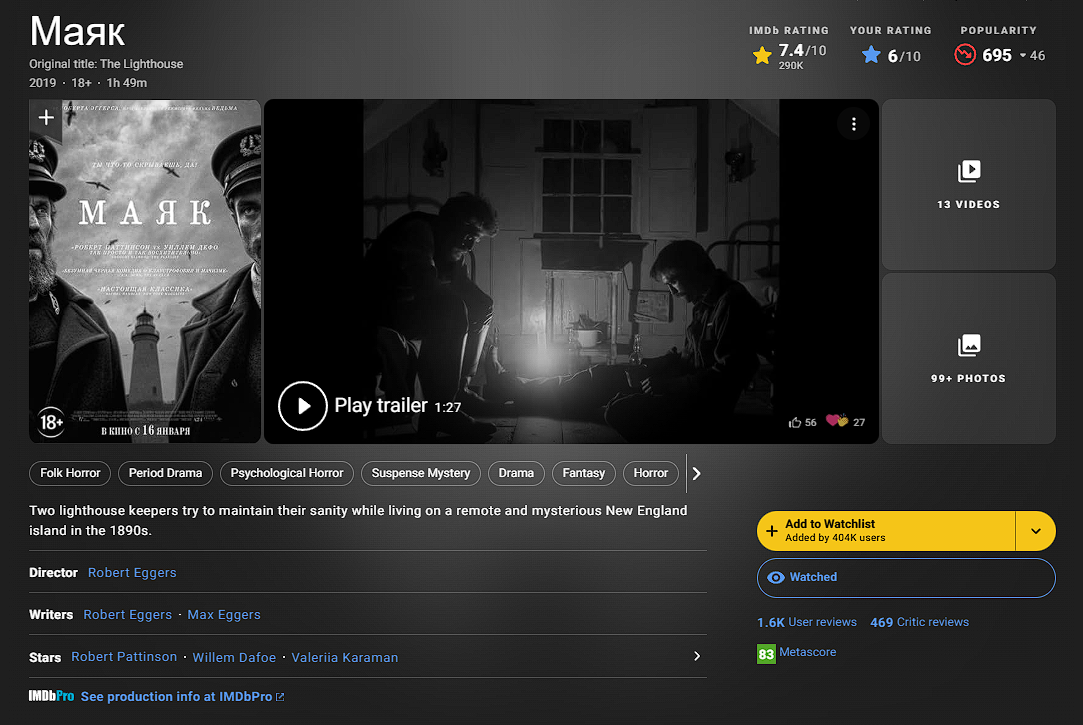
Task: Select the Fantasy genre chip
Action: point(584,473)
